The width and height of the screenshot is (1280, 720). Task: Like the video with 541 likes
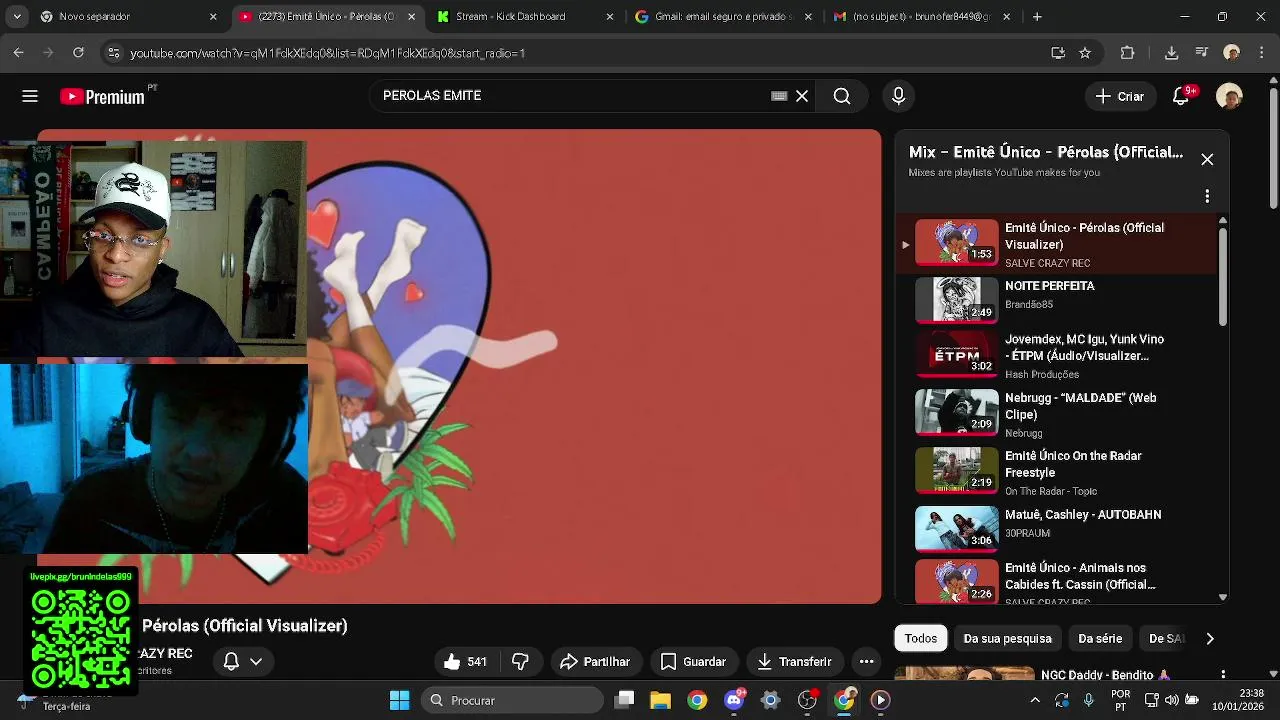466,661
